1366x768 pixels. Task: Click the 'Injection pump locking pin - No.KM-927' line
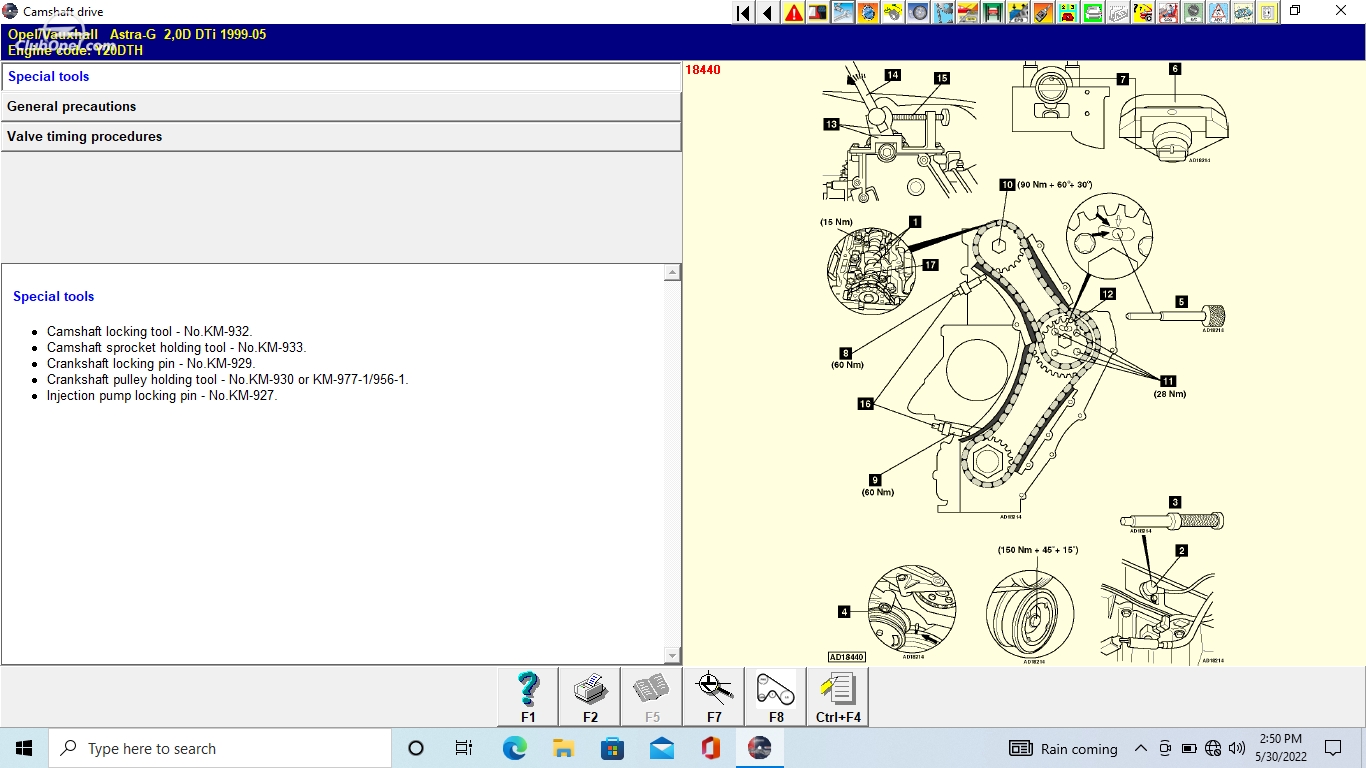coord(162,396)
